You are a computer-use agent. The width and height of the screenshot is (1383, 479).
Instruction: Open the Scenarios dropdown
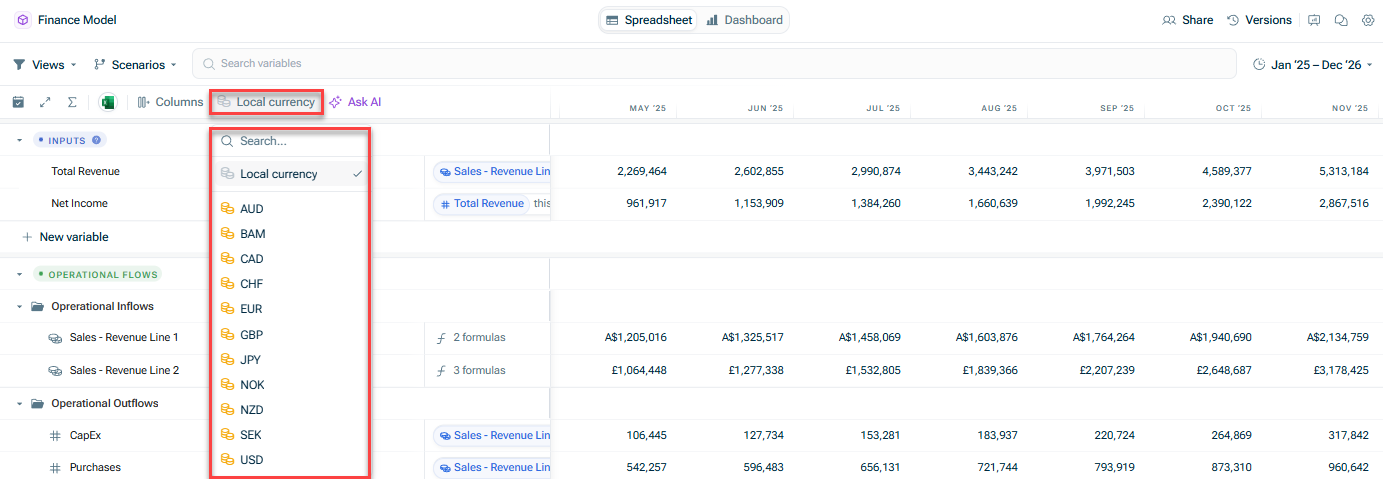coord(135,65)
